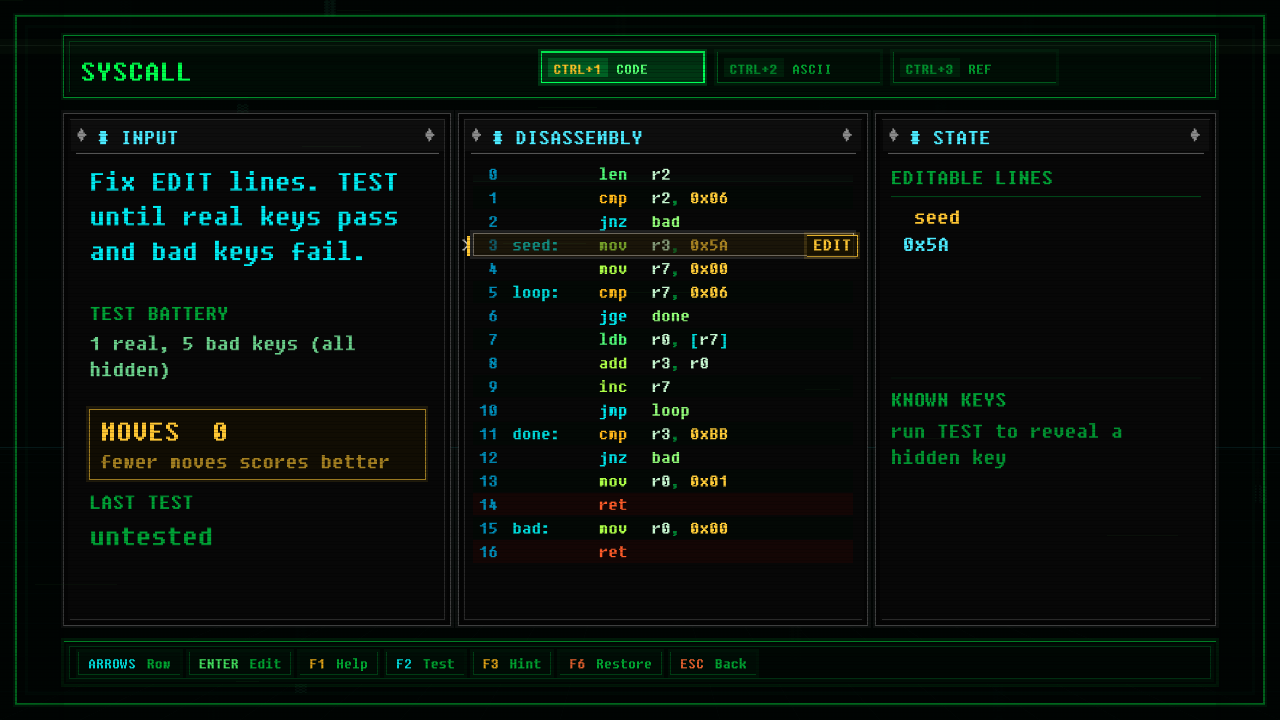Screen dimensions: 1280x720
Task: Click DISASSEMBLY panel right diamond icon
Action: click(x=847, y=136)
